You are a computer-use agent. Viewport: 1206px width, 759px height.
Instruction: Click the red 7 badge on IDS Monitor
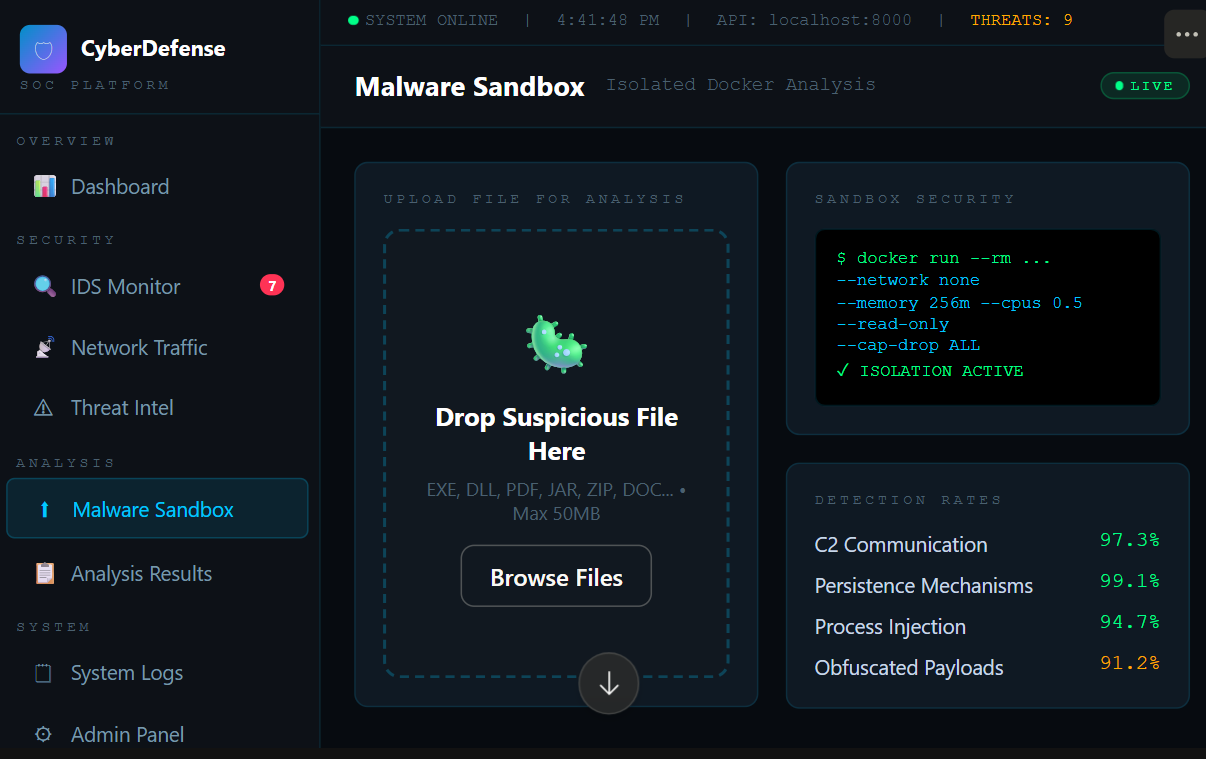point(272,285)
